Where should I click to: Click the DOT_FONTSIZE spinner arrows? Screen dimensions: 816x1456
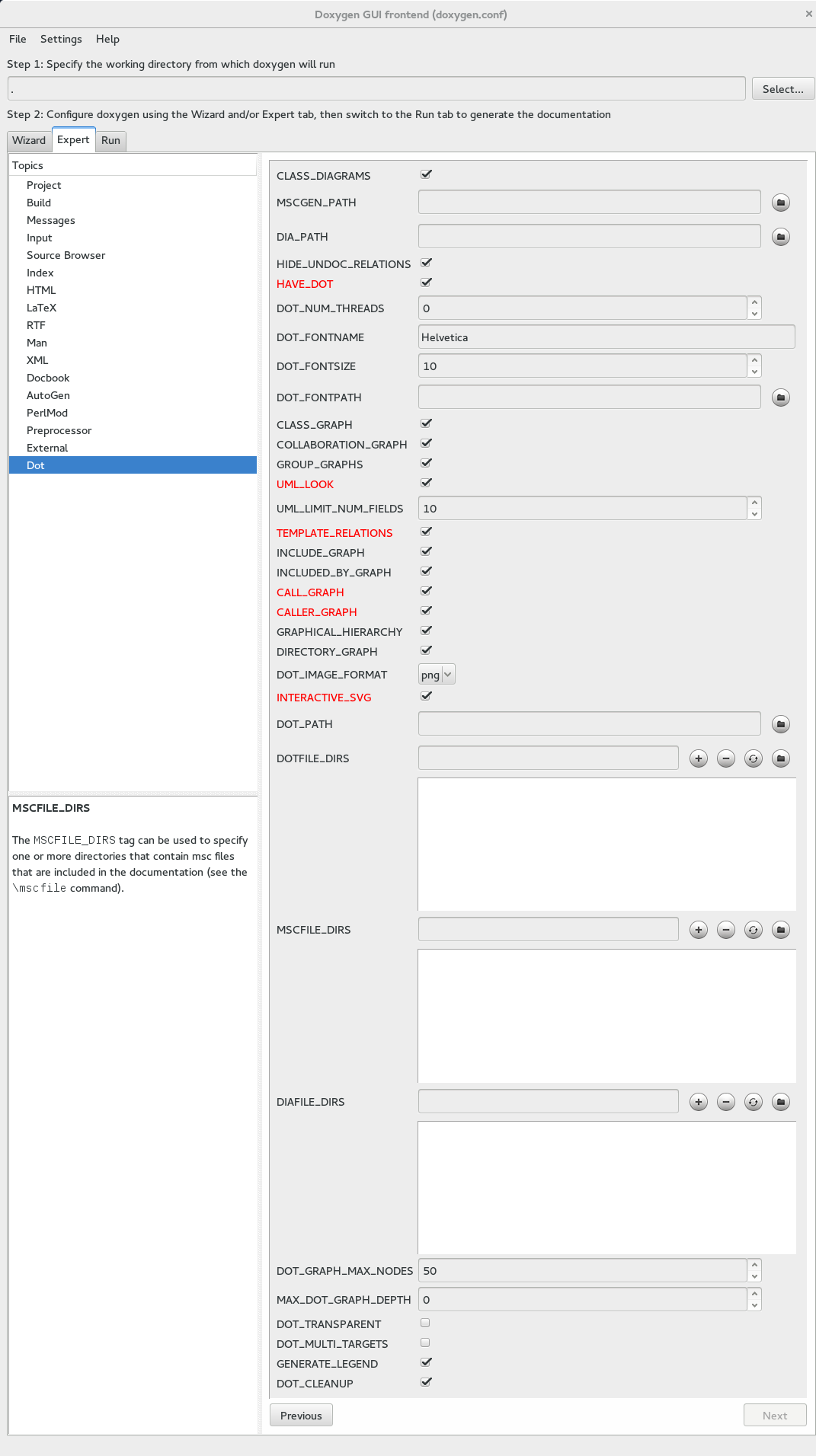point(754,366)
